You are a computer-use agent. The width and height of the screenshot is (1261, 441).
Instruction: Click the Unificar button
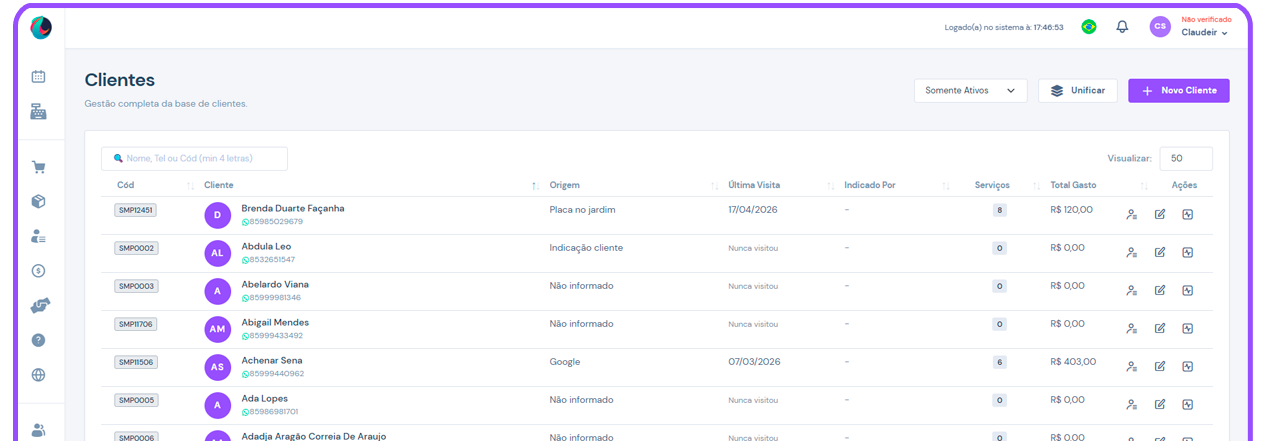1078,90
